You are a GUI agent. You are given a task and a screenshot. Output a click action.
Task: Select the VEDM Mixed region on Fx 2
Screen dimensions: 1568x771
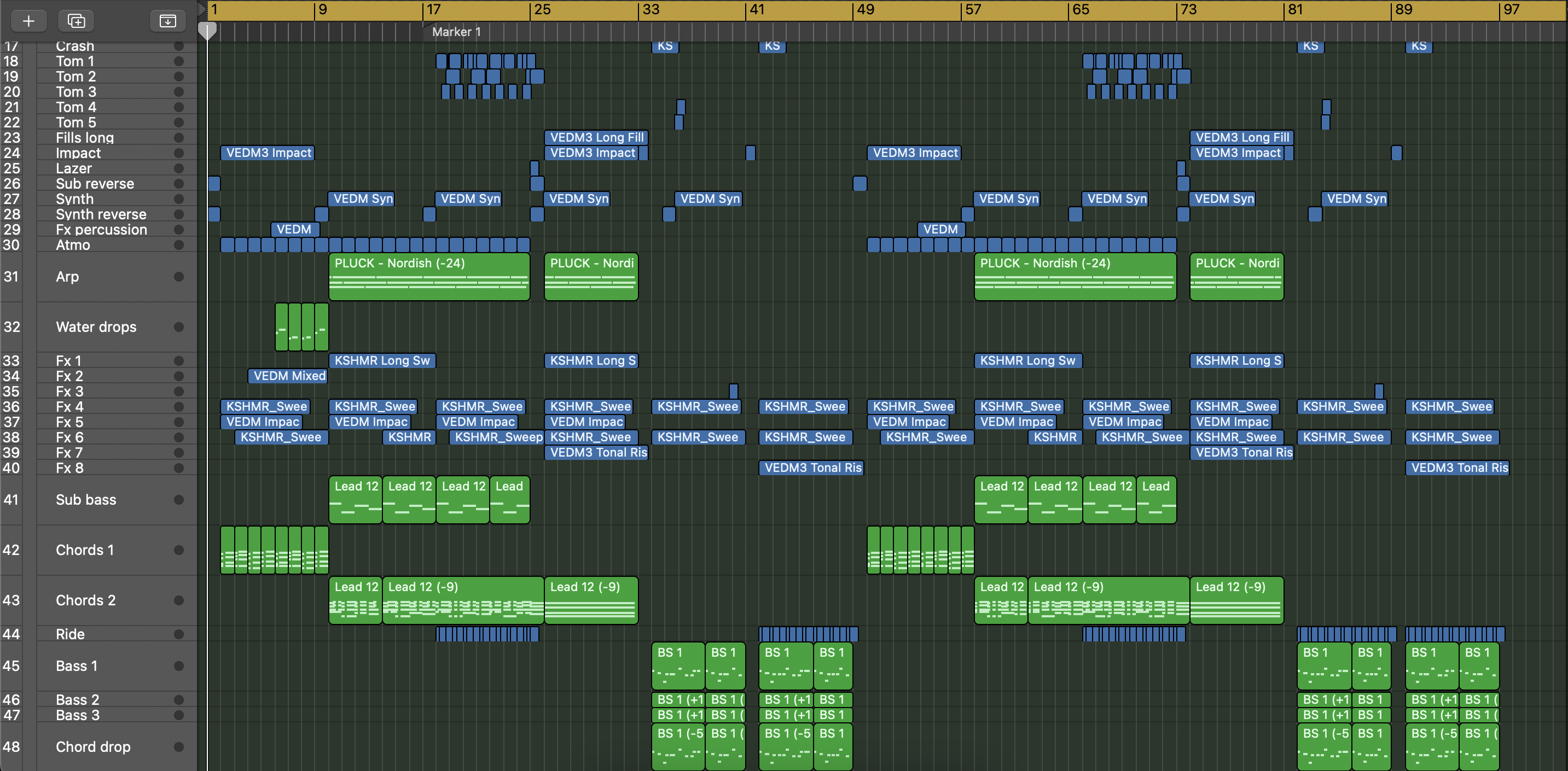coord(288,376)
